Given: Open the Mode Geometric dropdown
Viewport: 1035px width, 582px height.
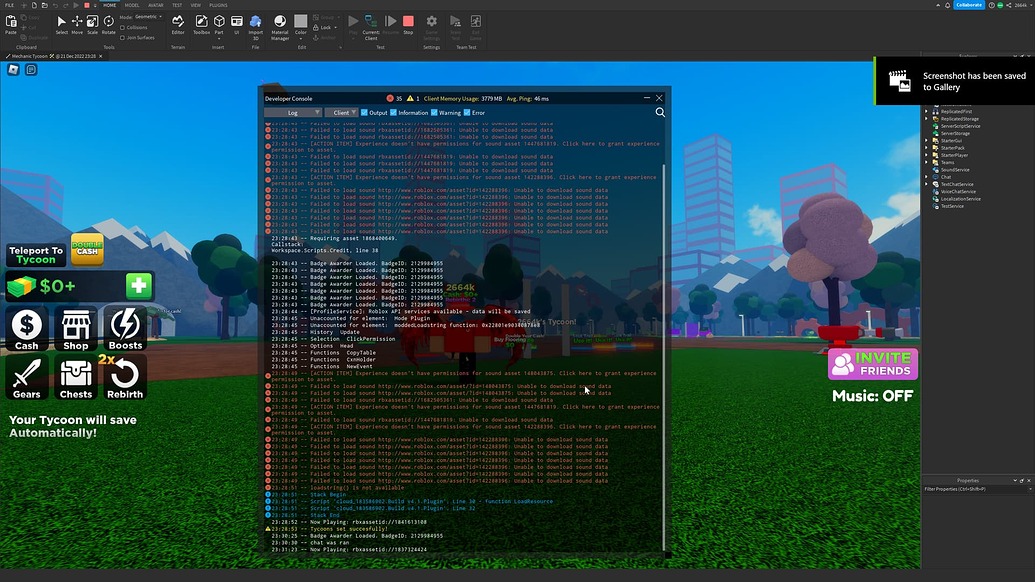Looking at the screenshot, I should click(x=148, y=17).
